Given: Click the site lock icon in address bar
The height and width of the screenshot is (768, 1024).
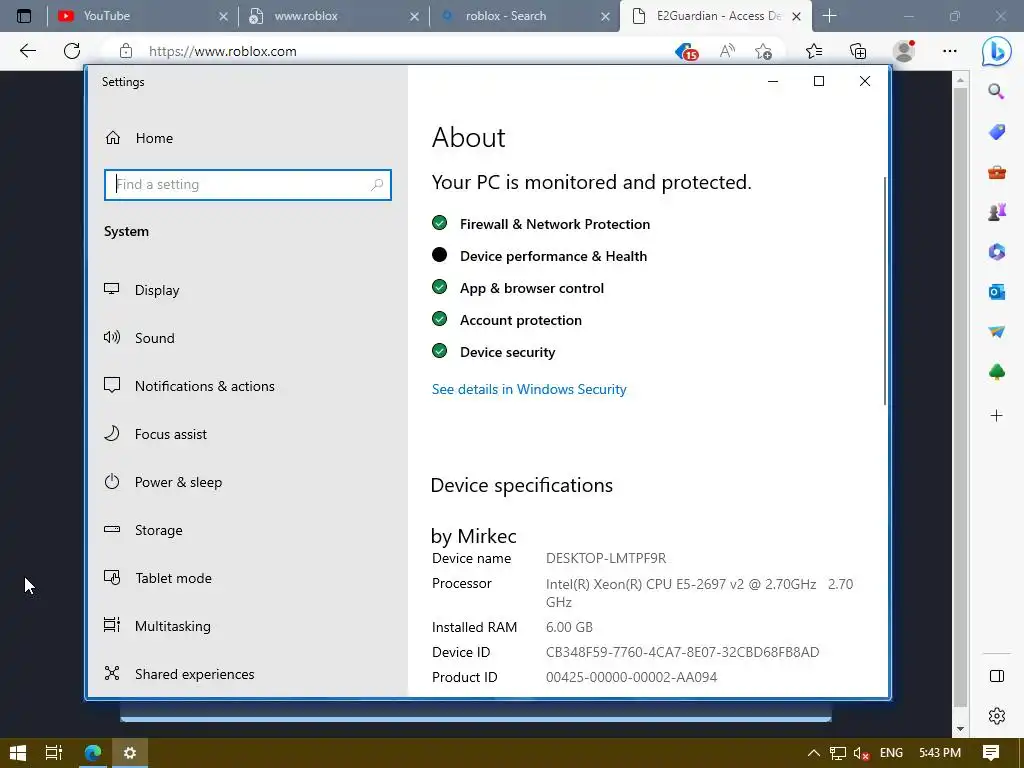Looking at the screenshot, I should coord(126,51).
